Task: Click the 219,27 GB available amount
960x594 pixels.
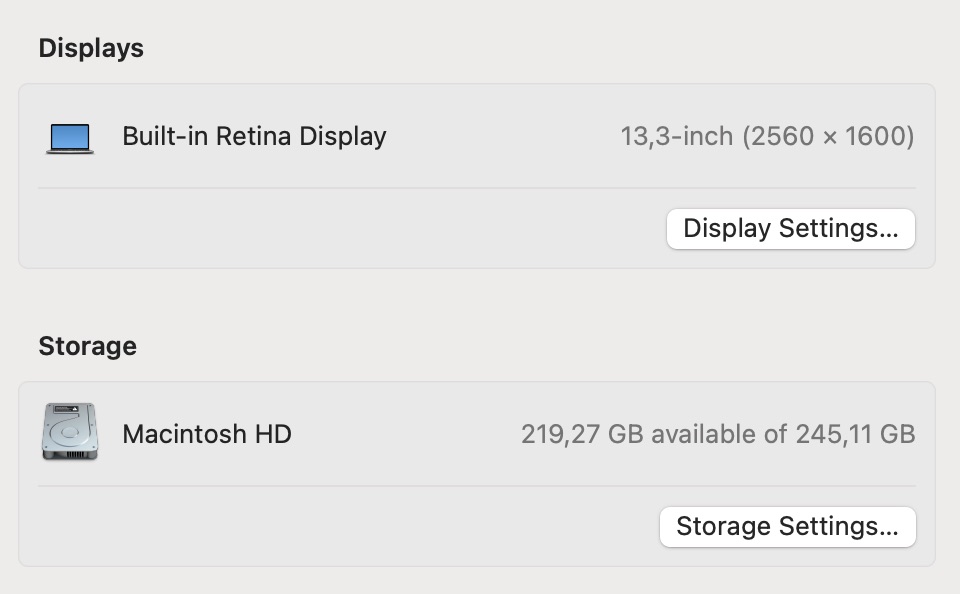Action: click(x=583, y=434)
